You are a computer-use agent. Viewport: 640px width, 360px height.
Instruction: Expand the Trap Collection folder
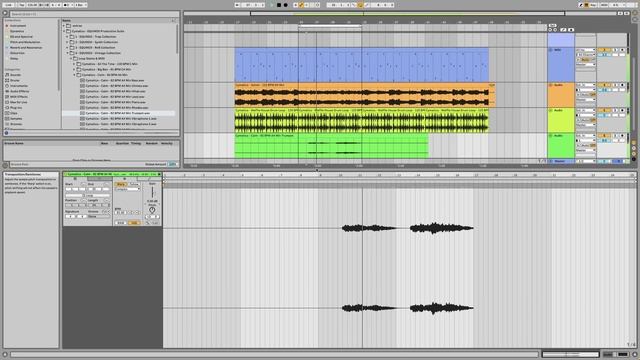(67, 36)
